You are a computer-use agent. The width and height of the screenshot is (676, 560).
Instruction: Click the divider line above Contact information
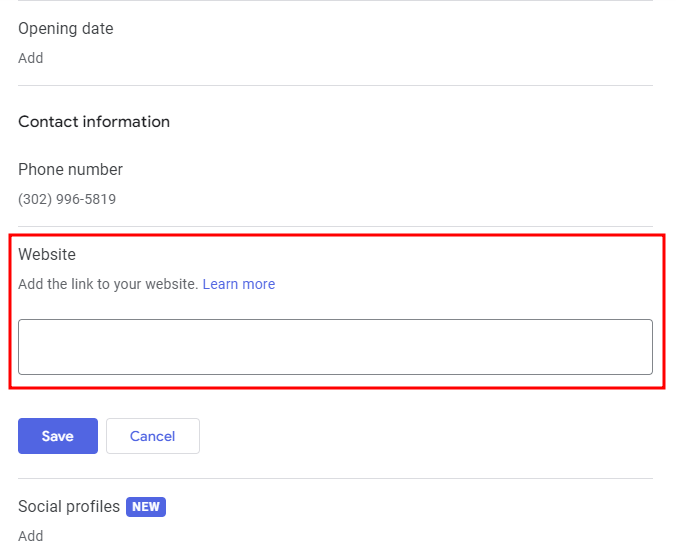[335, 85]
